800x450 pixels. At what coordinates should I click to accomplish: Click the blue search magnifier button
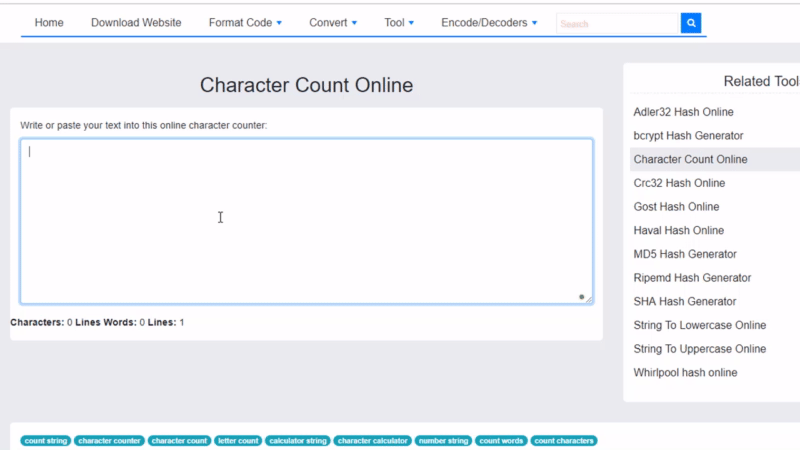(x=690, y=23)
